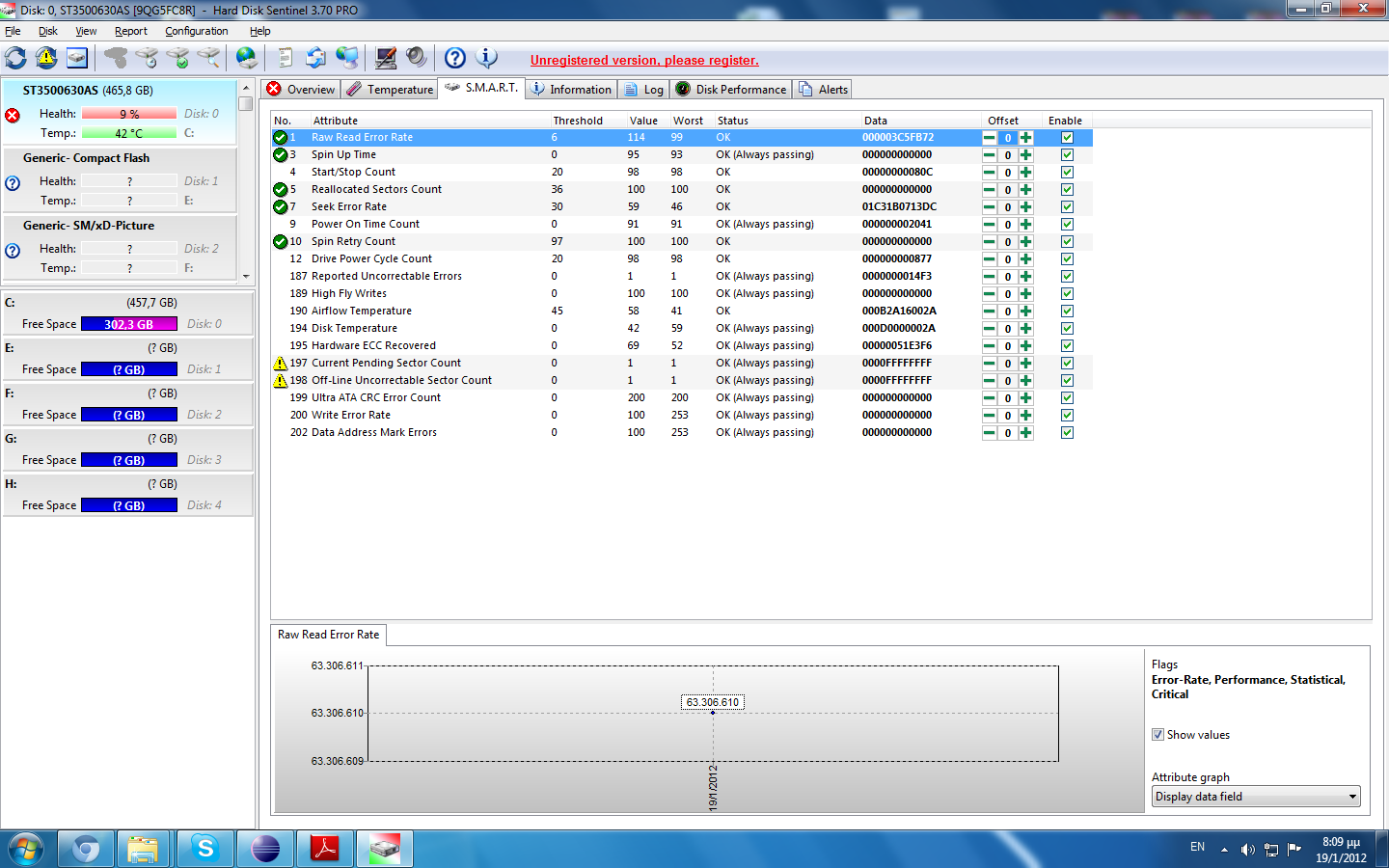Open the report notepad toolbar icon
Viewport: 1389px width, 868px height.
click(x=285, y=58)
